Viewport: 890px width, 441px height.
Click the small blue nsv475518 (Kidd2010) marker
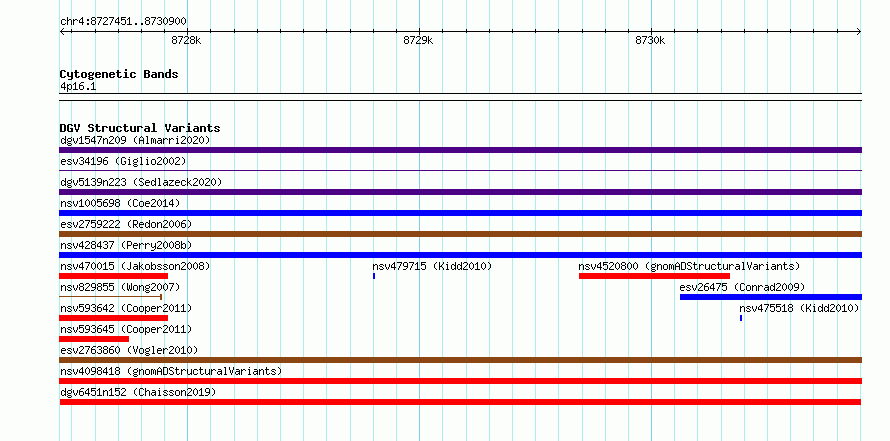(741, 318)
